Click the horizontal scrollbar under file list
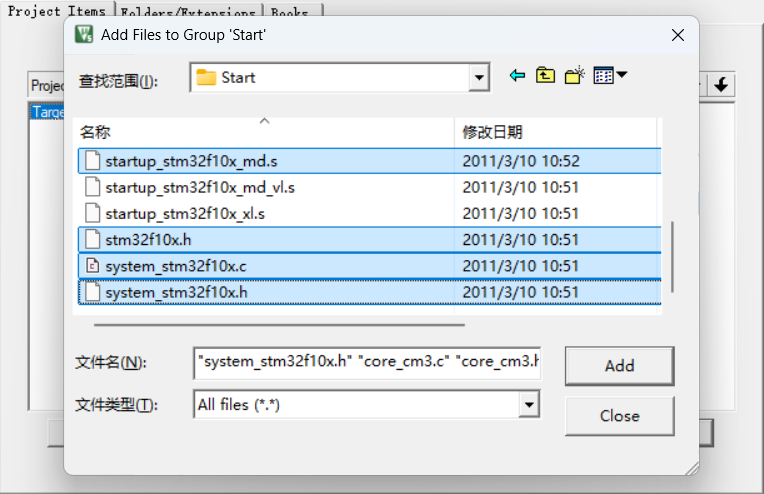Image resolution: width=764 pixels, height=494 pixels. [279, 324]
